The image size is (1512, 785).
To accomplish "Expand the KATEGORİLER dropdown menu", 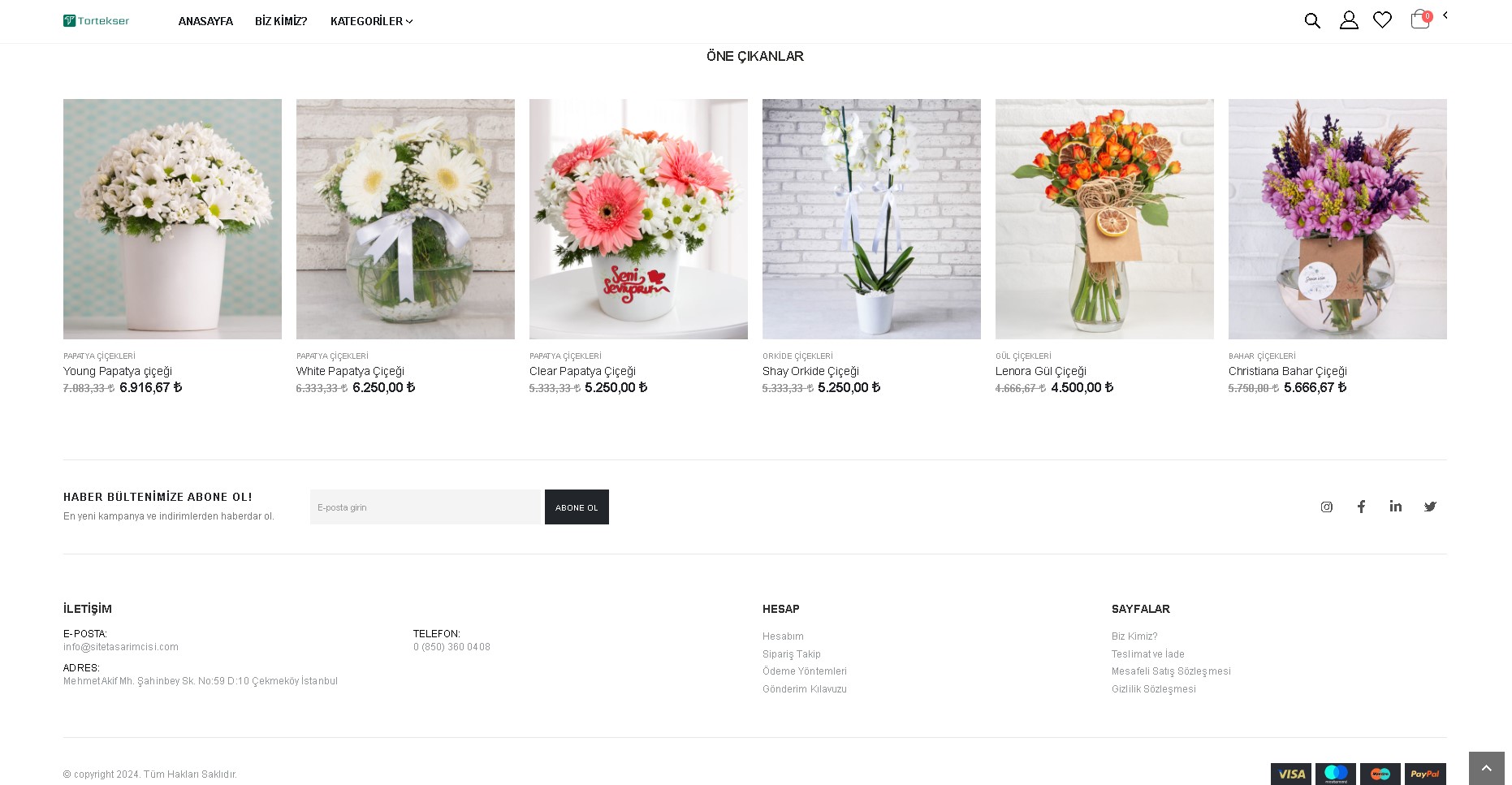I will 371,21.
